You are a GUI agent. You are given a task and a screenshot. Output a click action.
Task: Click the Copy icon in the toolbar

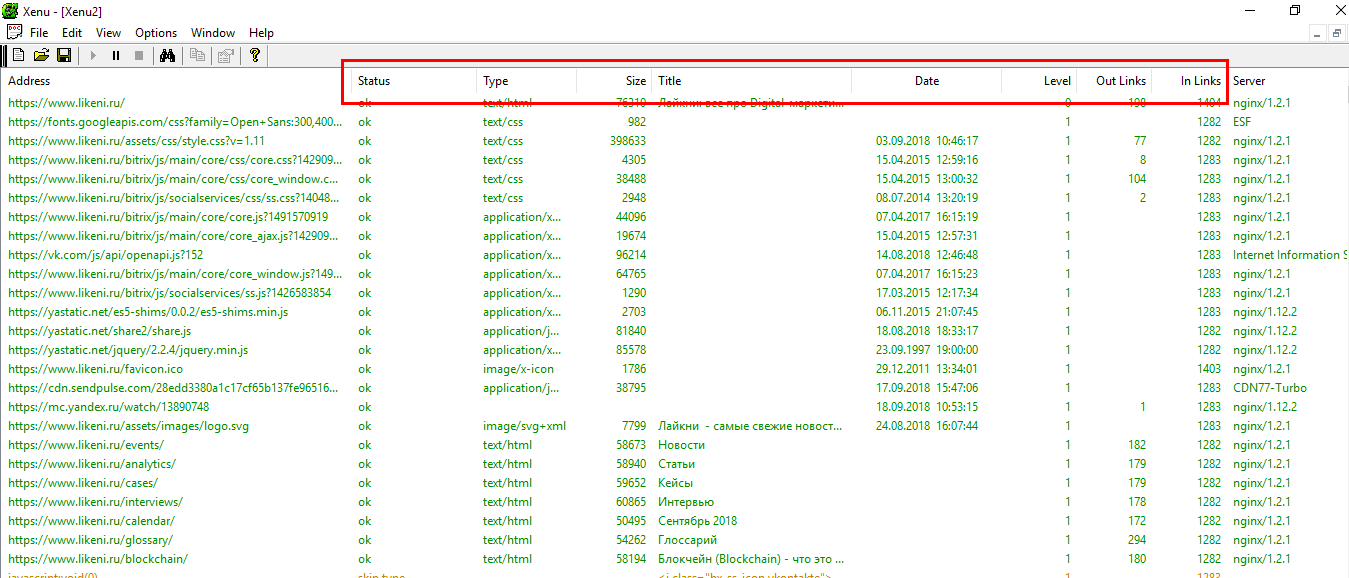[x=197, y=56]
